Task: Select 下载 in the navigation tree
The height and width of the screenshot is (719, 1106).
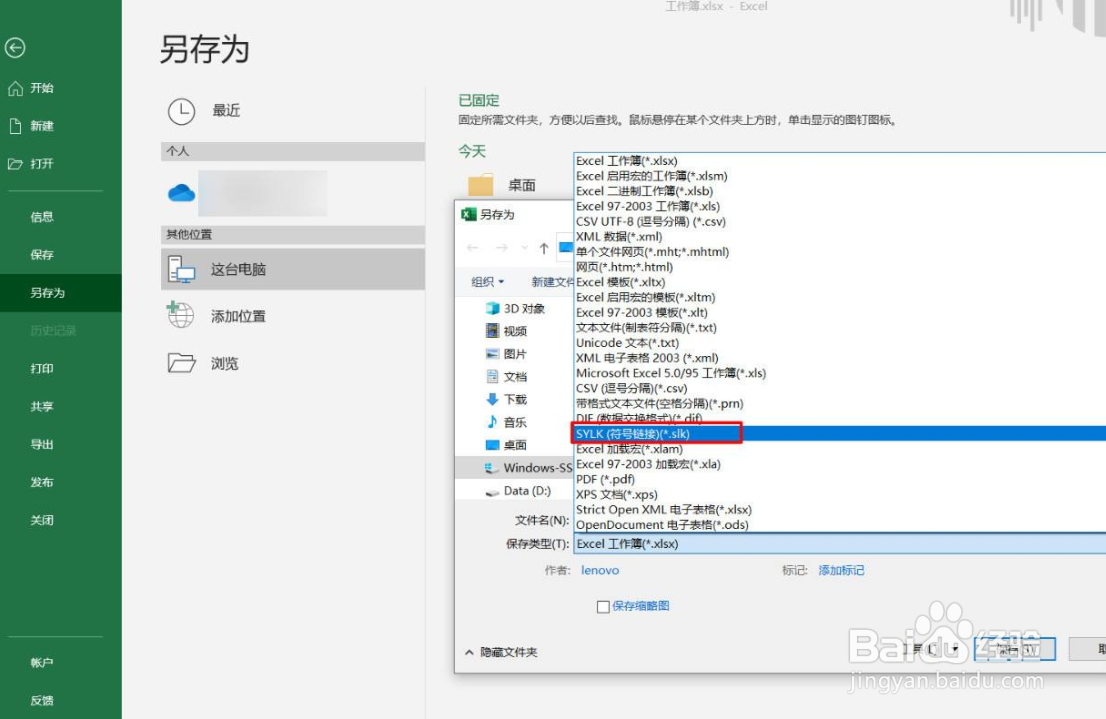Action: [x=515, y=399]
